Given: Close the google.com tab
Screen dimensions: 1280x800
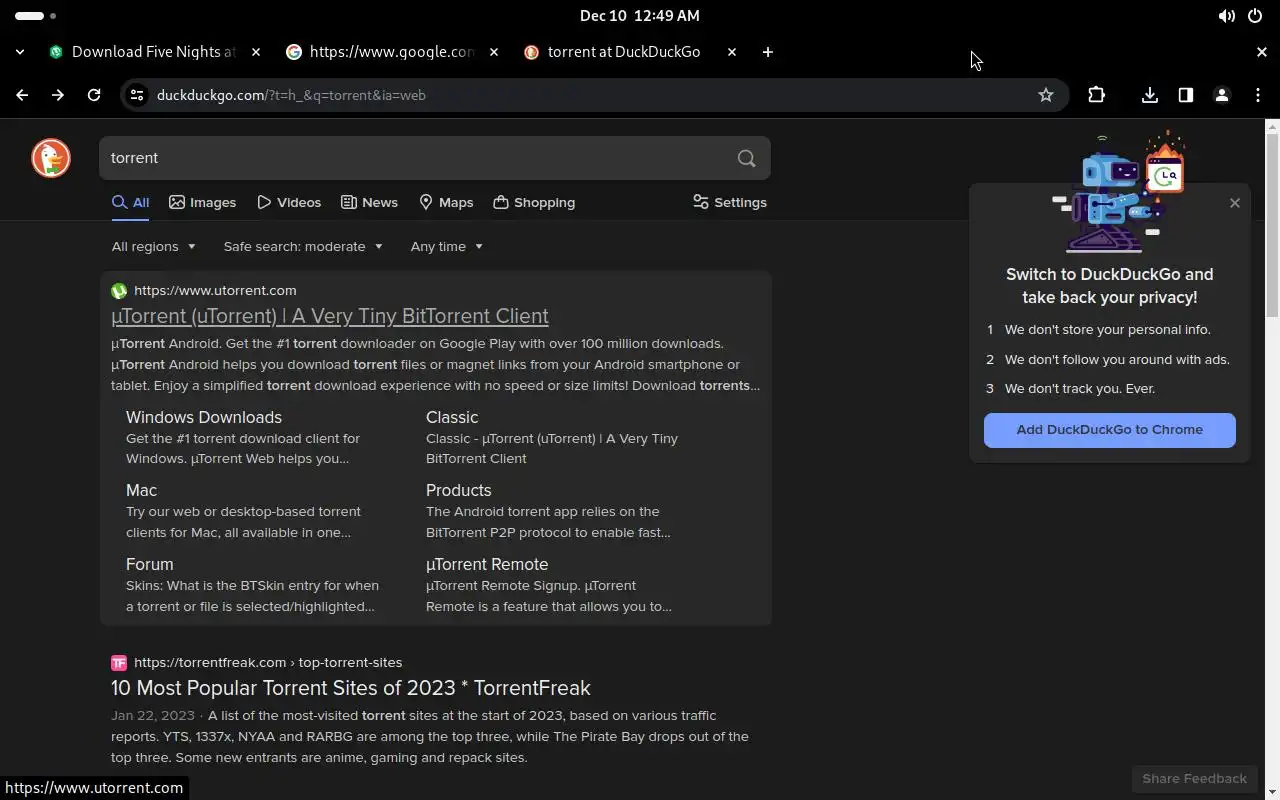Looking at the screenshot, I should pos(494,52).
